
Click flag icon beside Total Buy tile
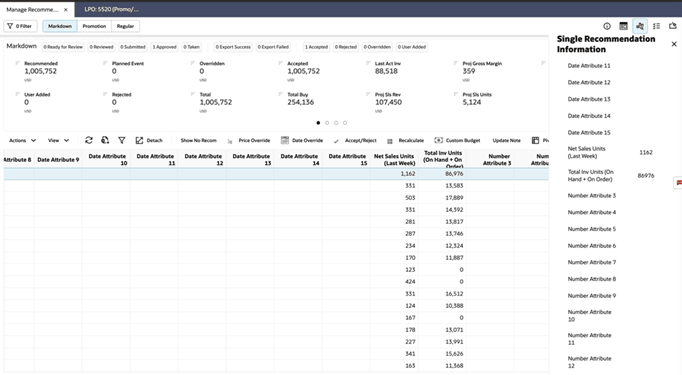281,94
